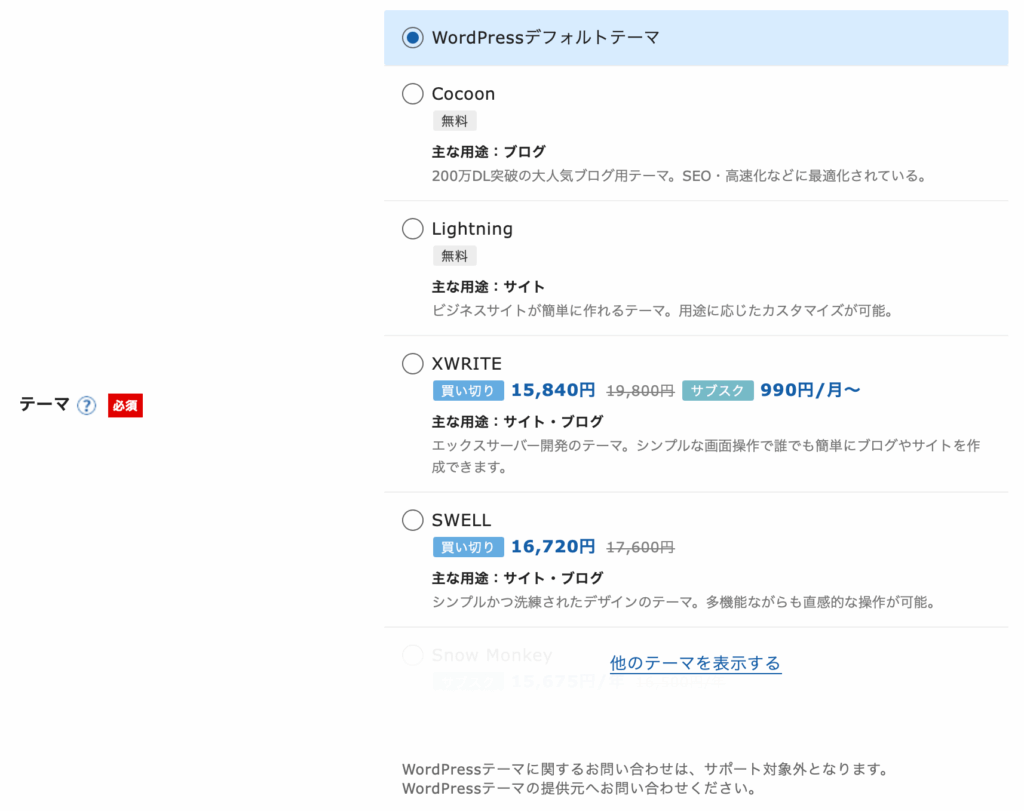Click 主な用途：サイト・ブログ under XWRITE
Image resolution: width=1024 pixels, height=811 pixels.
pos(517,422)
